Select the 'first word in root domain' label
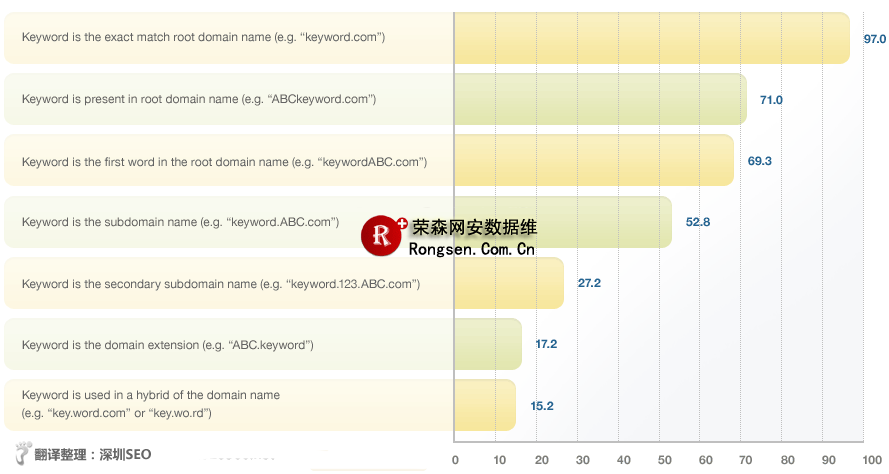889x474 pixels. (224, 161)
